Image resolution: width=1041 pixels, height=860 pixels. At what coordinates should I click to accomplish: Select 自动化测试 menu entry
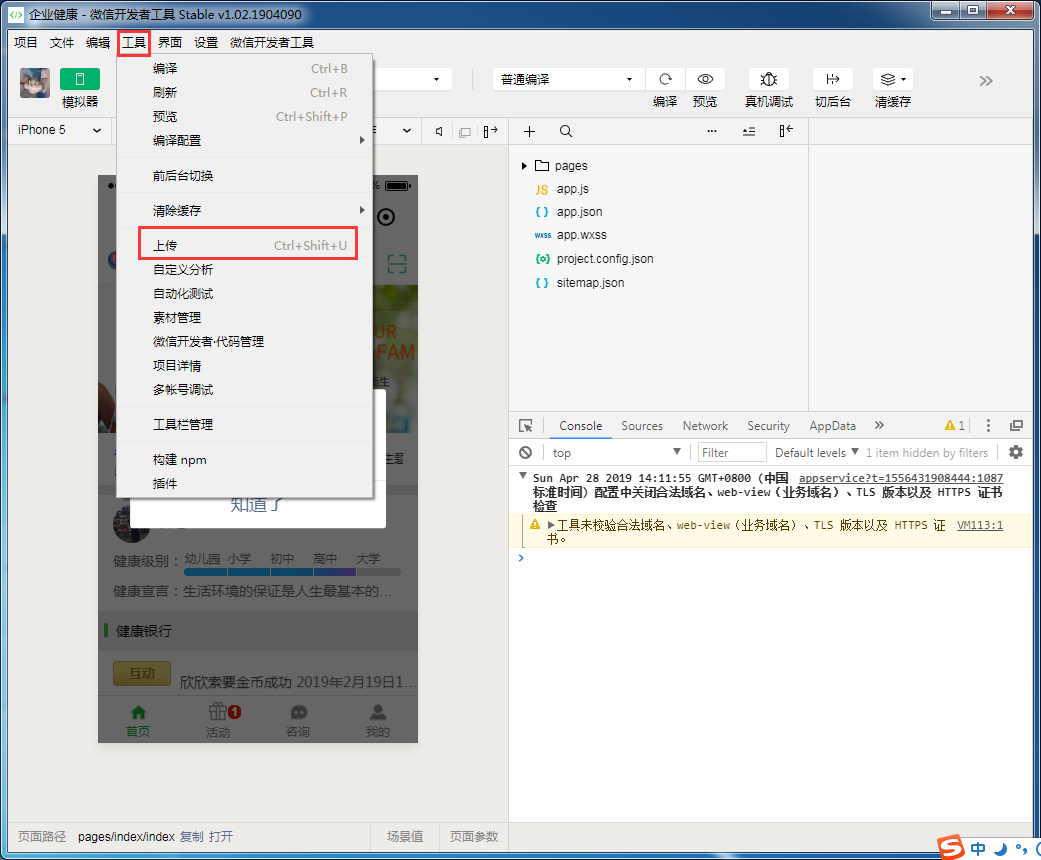[x=244, y=294]
